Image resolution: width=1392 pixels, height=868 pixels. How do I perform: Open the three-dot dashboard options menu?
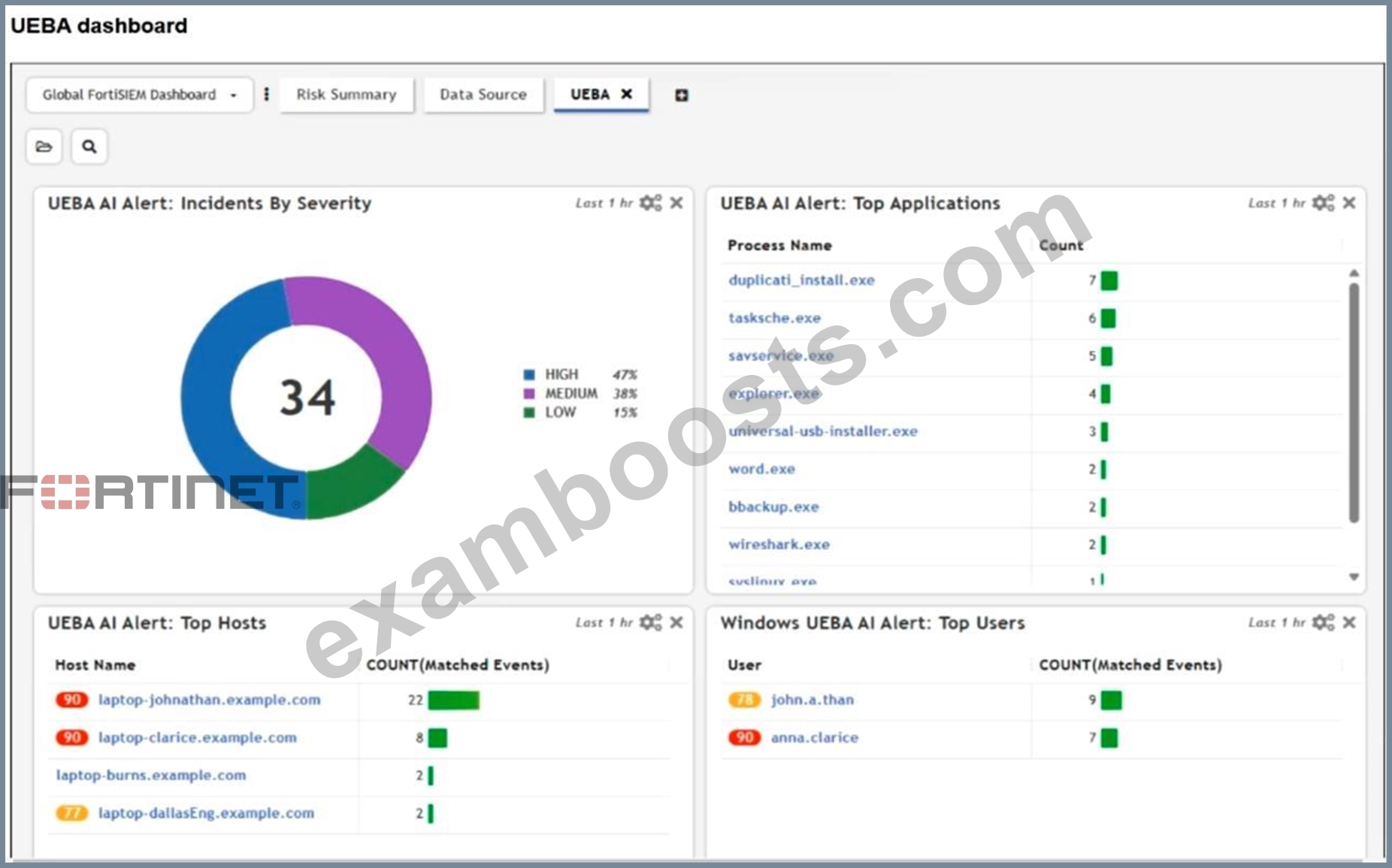tap(266, 95)
